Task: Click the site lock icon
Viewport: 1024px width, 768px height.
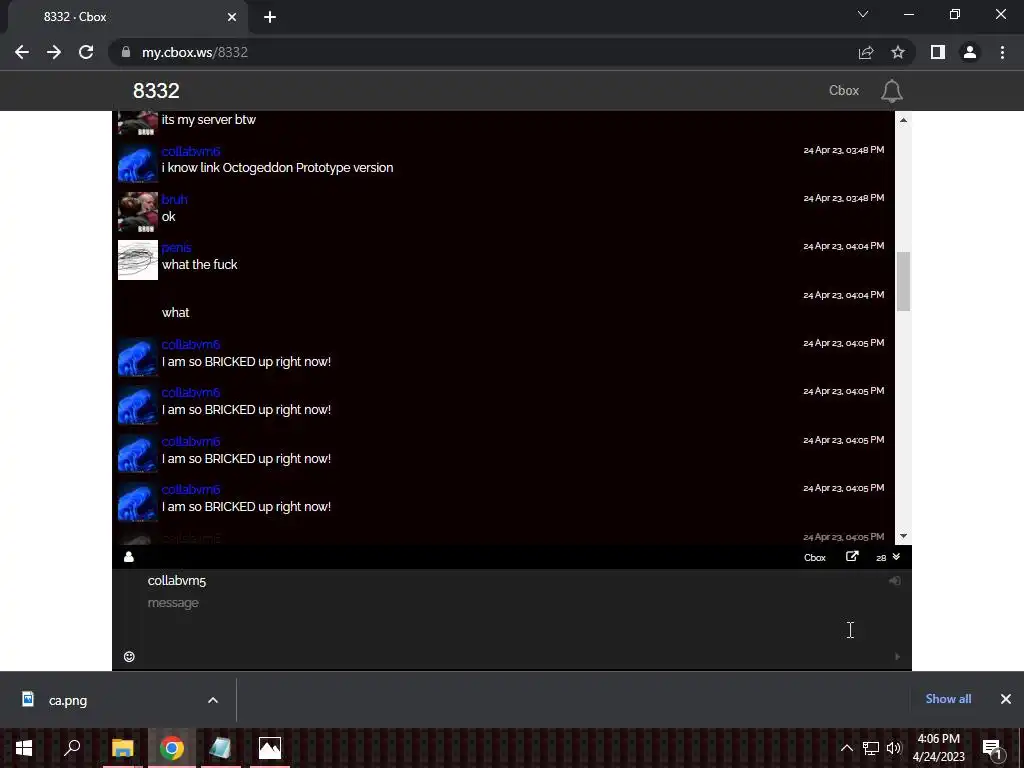Action: [125, 52]
